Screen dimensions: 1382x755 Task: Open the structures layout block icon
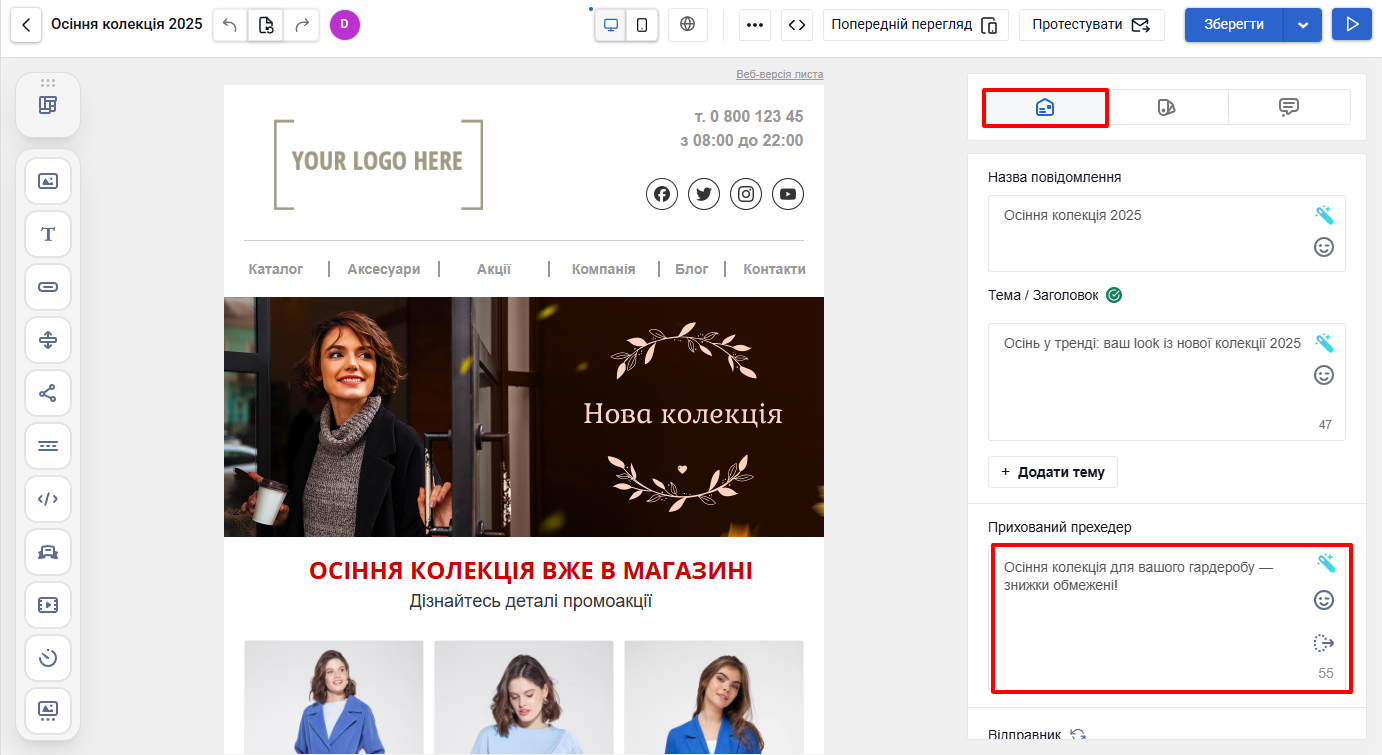[x=48, y=105]
